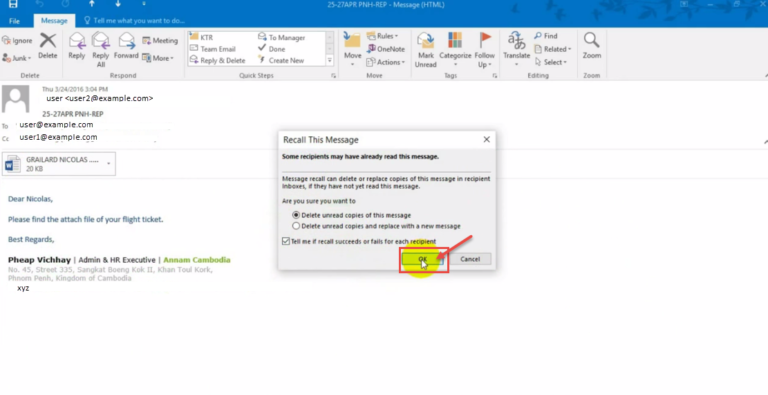
Task: Send message to OneNote
Action: point(385,49)
